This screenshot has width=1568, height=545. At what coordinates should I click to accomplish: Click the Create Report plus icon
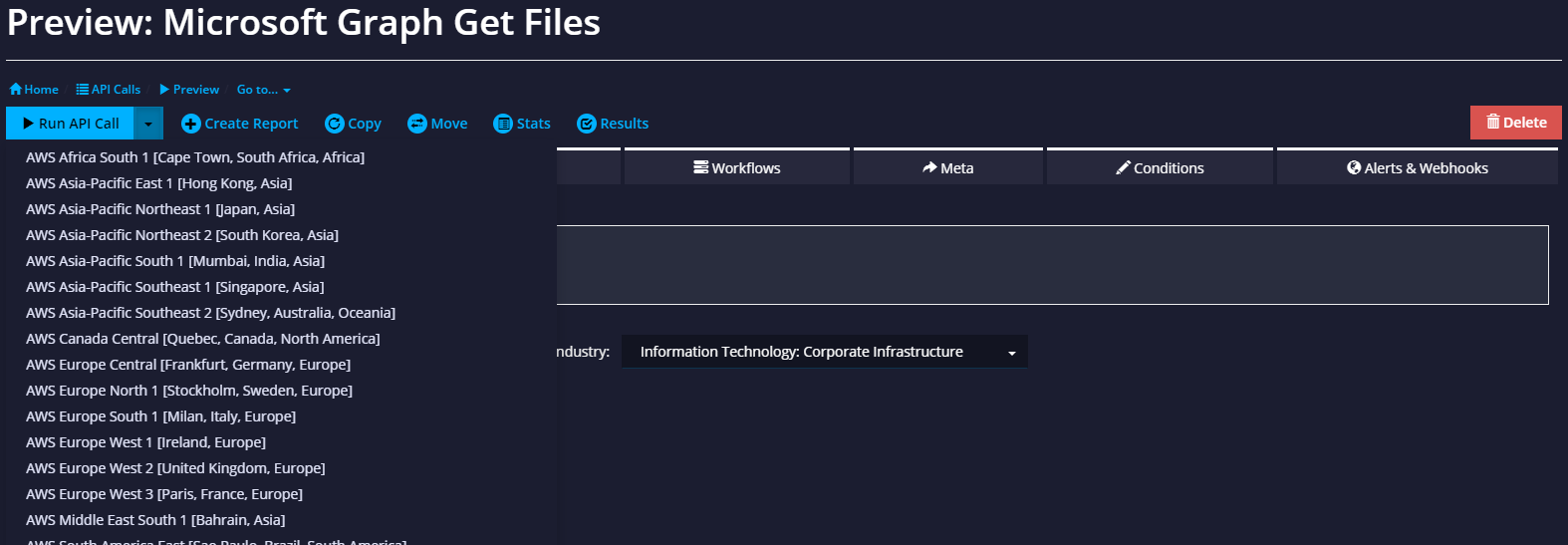tap(191, 124)
